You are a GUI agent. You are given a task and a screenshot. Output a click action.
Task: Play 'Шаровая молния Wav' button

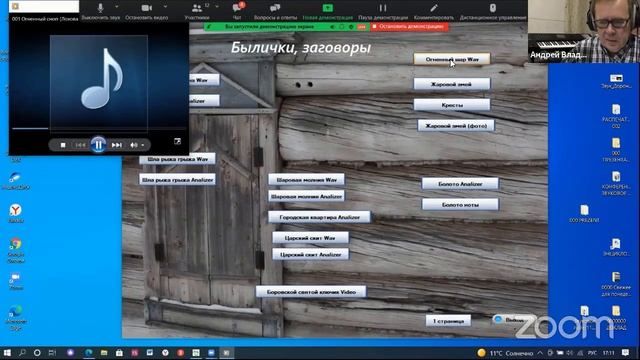[306, 180]
